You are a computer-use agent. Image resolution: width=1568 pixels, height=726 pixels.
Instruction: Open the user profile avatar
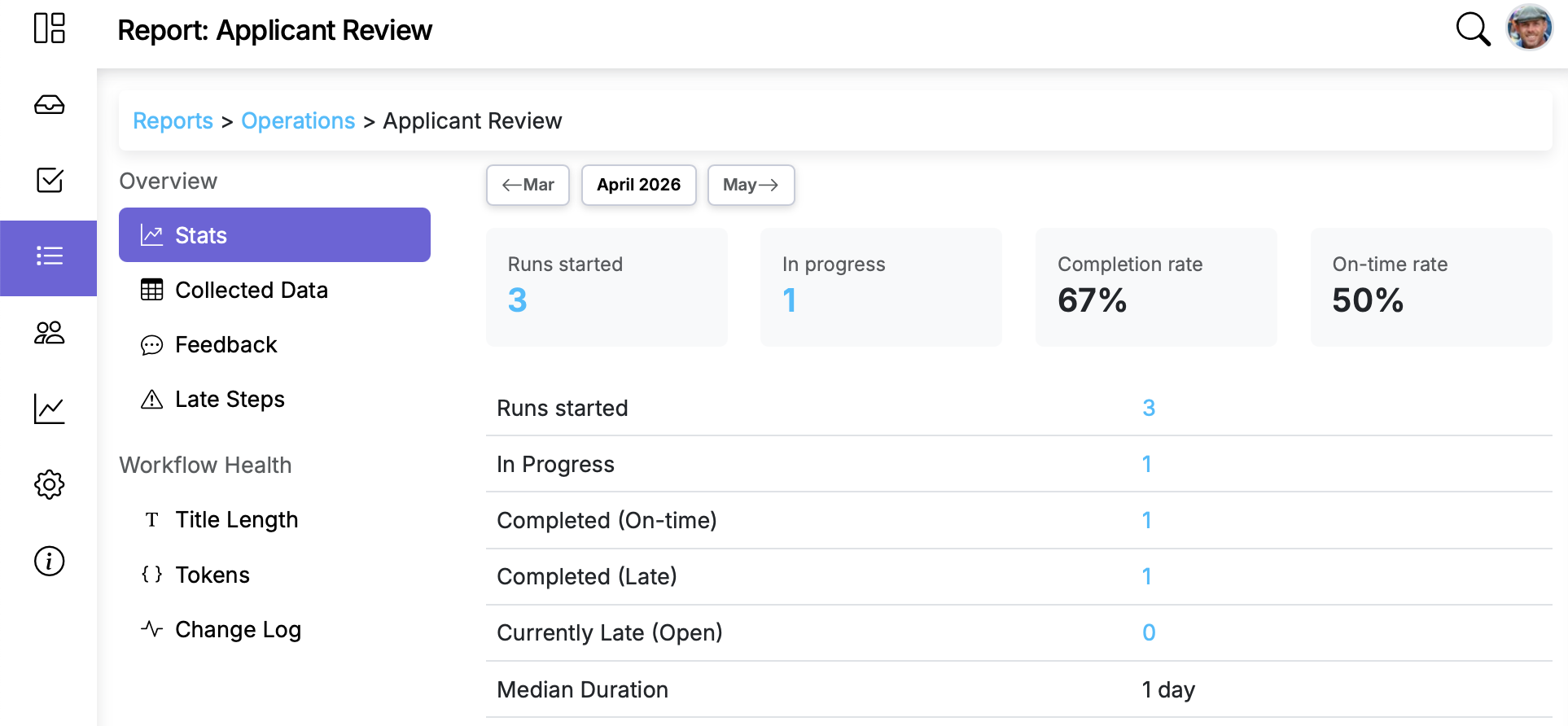pyautogui.click(x=1529, y=28)
